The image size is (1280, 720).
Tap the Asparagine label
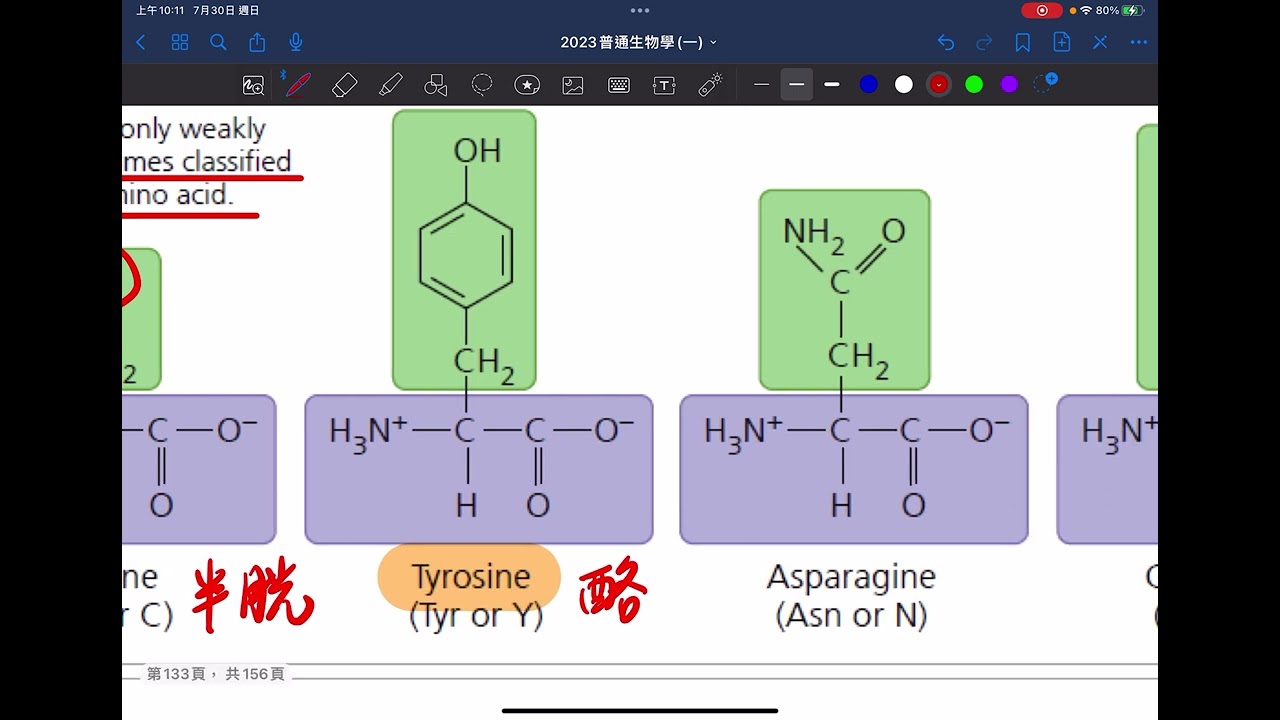click(x=851, y=577)
